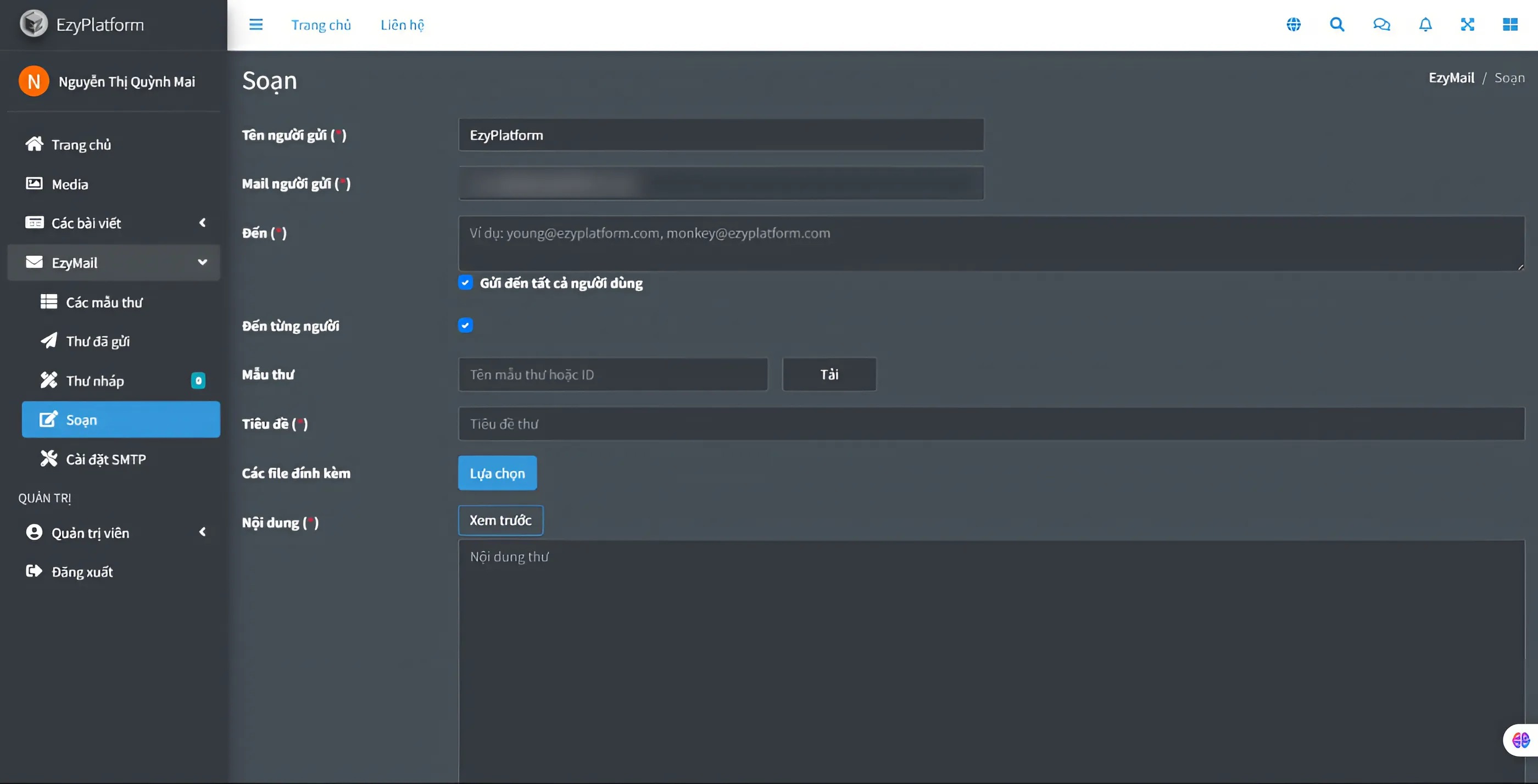Click the user name Nguyễn Thị Quỳnh Mai

pos(126,82)
